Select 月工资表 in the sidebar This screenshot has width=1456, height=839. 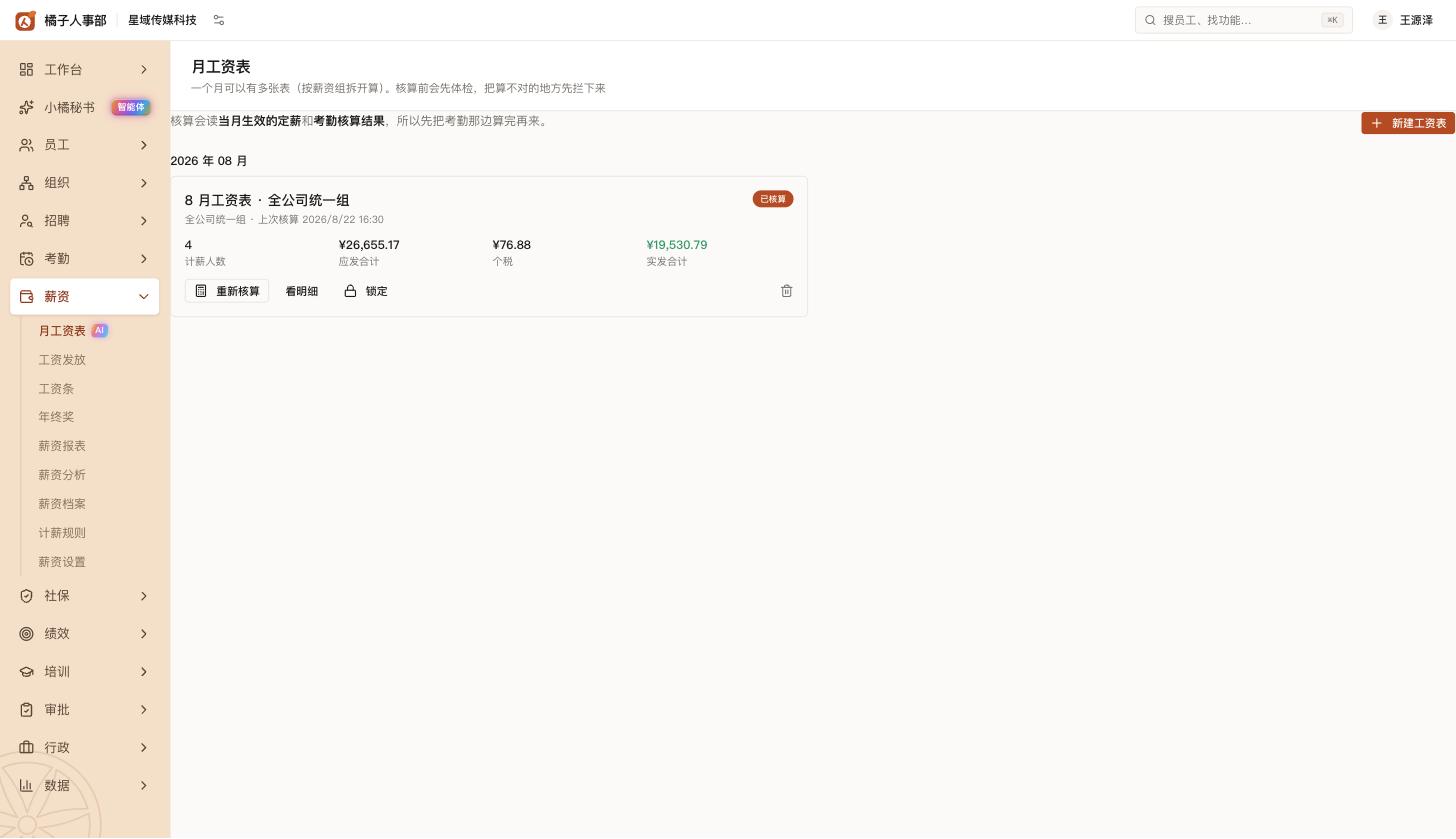coord(62,331)
